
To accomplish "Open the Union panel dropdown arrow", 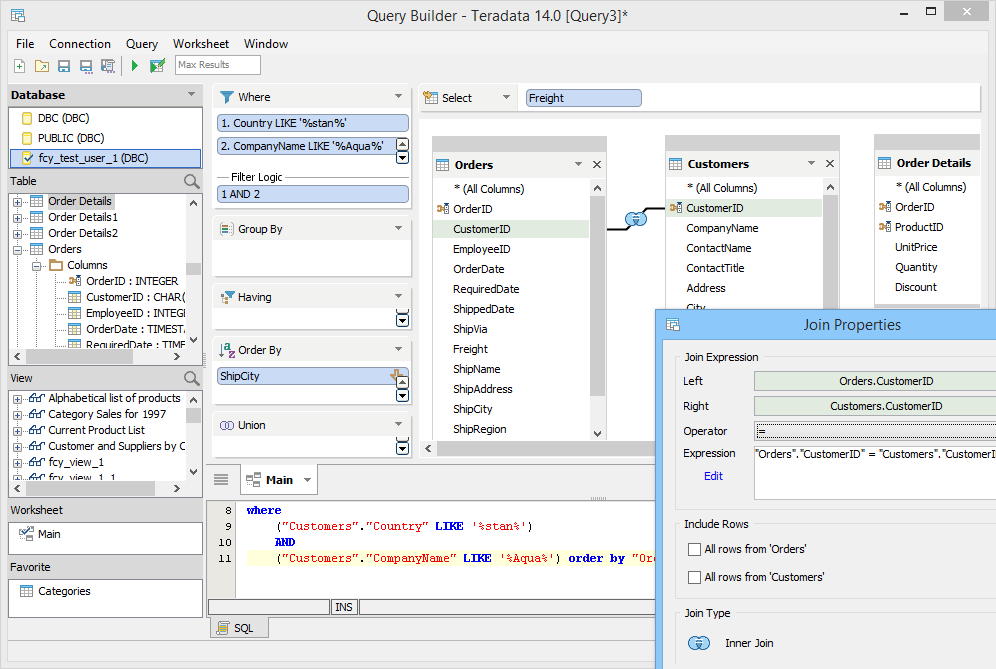I will (398, 424).
